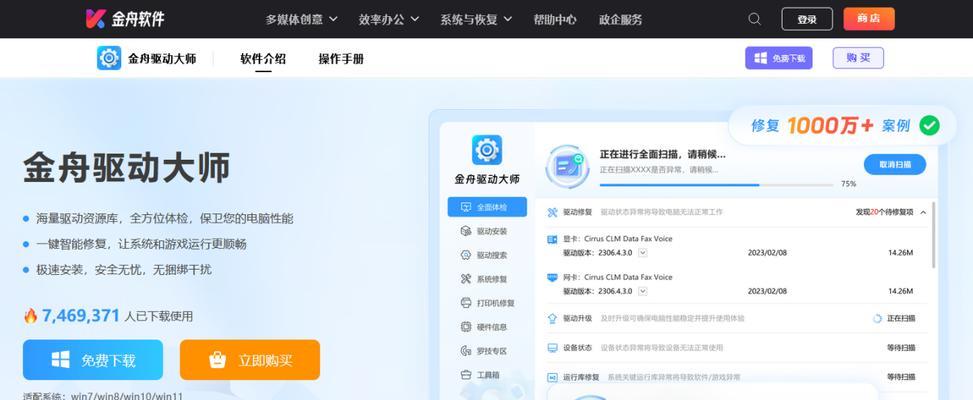The width and height of the screenshot is (973, 400).
Task: Select 系统修复 tools icon in sidebar
Action: point(466,279)
